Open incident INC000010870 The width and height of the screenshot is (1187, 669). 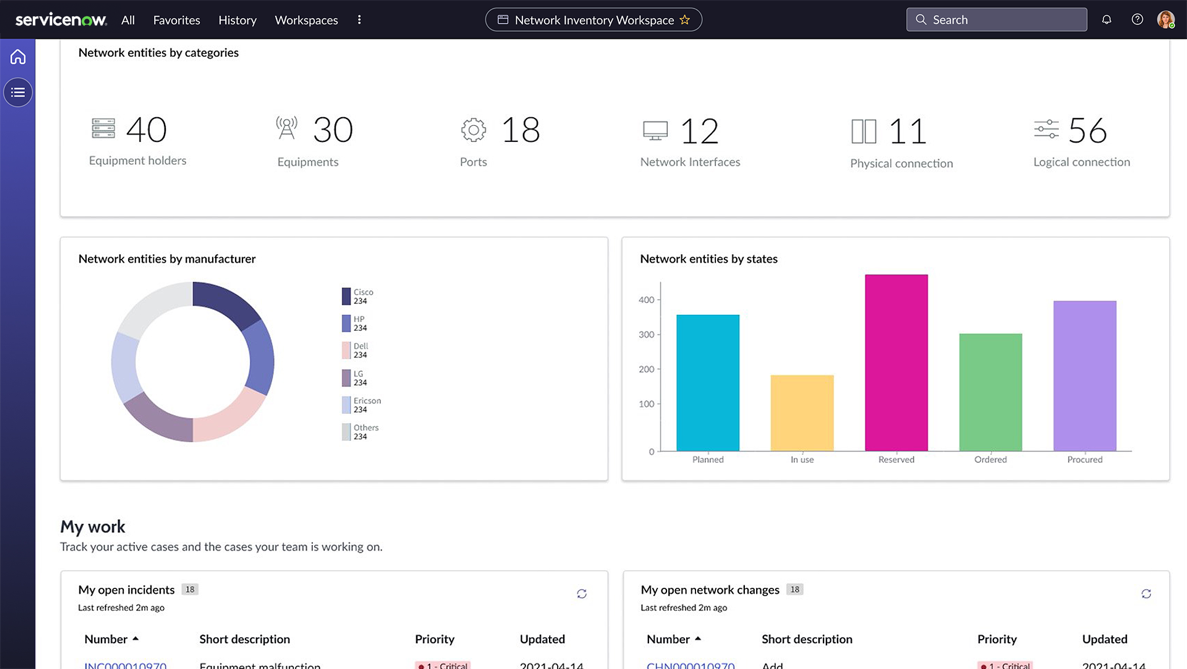(124, 665)
